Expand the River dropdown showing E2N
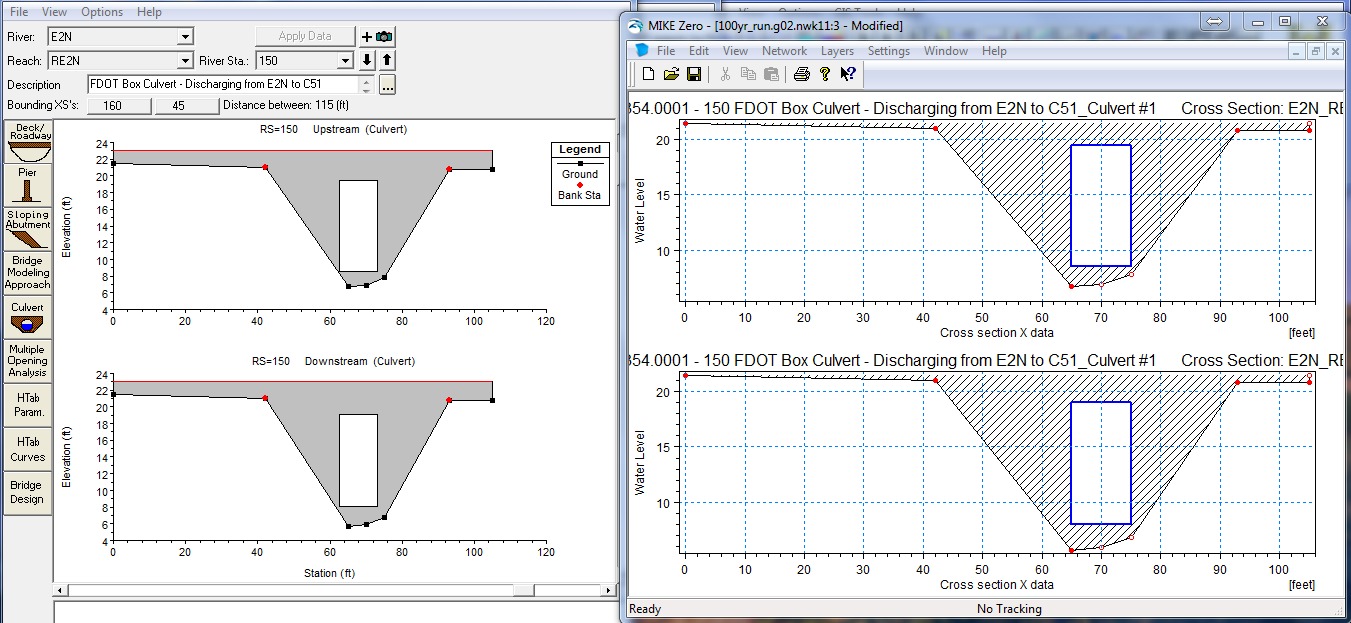Viewport: 1351px width, 623px height. tap(185, 36)
